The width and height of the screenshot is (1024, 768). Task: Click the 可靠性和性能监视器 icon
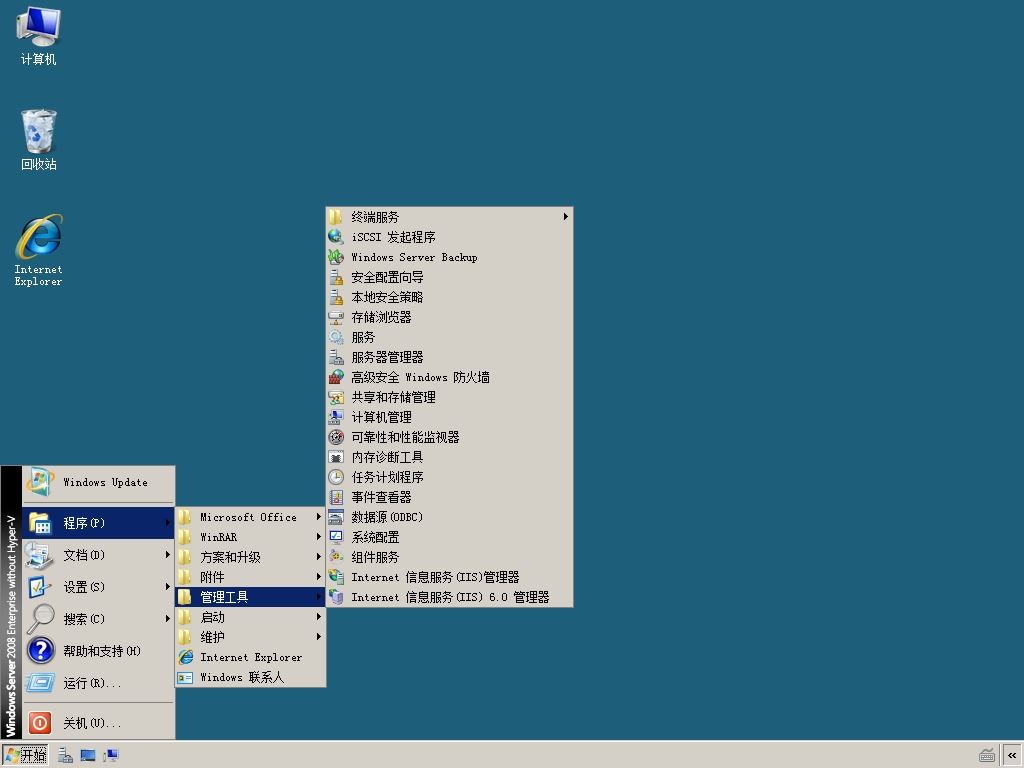[336, 437]
